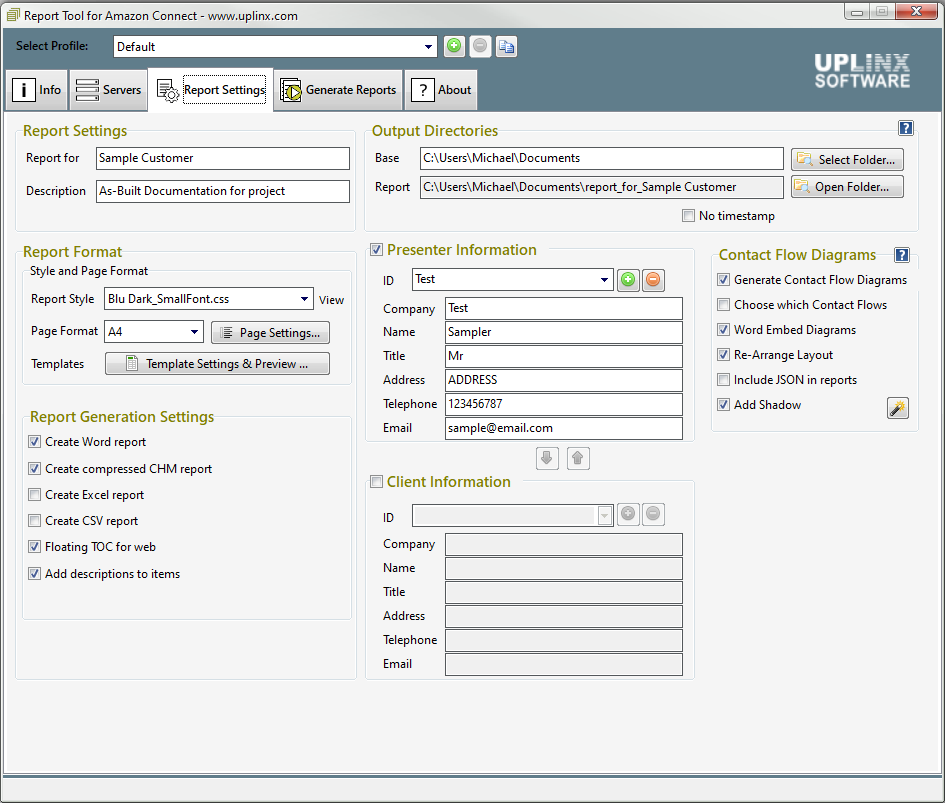Screen dimensions: 945x803
Task: Uncheck the Presenter Information checkbox
Action: pos(377,250)
